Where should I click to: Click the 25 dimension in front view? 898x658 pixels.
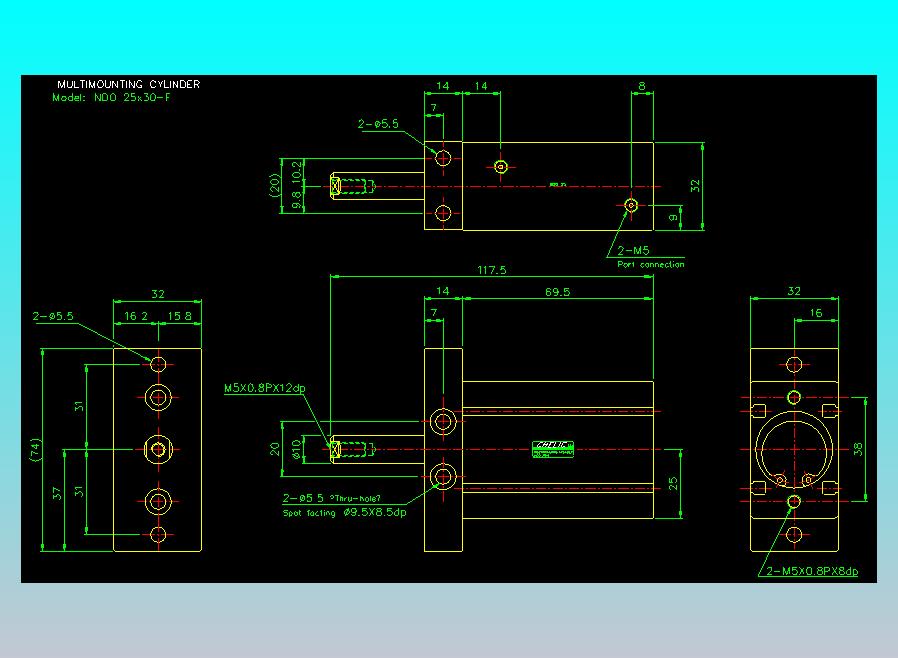tap(675, 484)
